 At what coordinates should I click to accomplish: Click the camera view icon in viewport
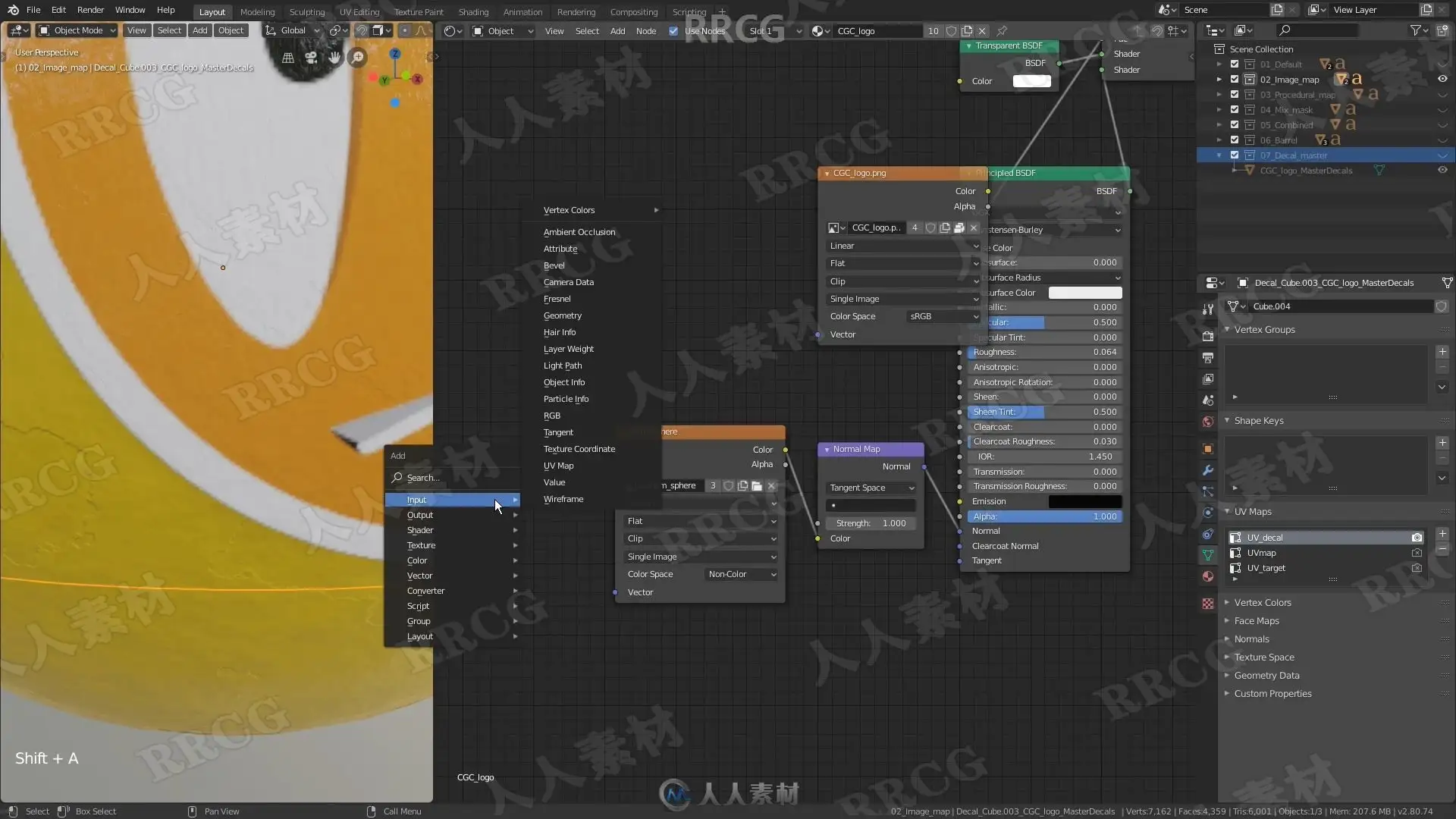[311, 58]
